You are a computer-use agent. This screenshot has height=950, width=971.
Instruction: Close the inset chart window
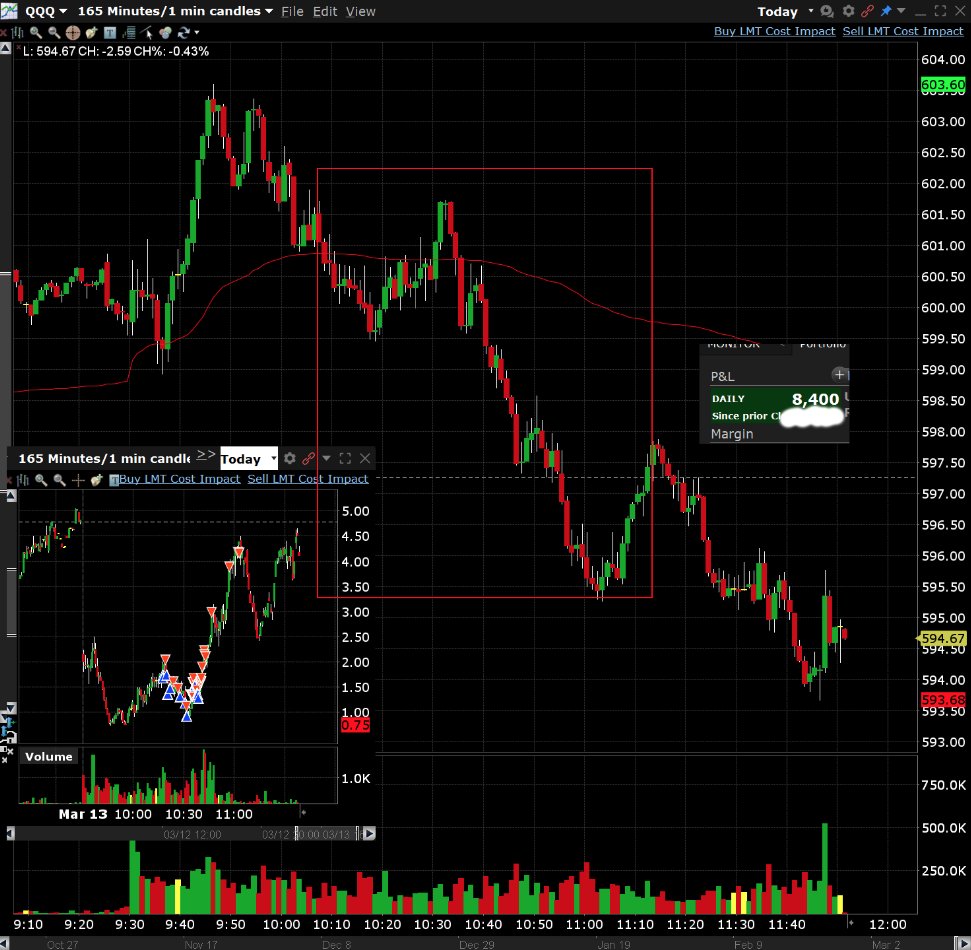[x=365, y=458]
